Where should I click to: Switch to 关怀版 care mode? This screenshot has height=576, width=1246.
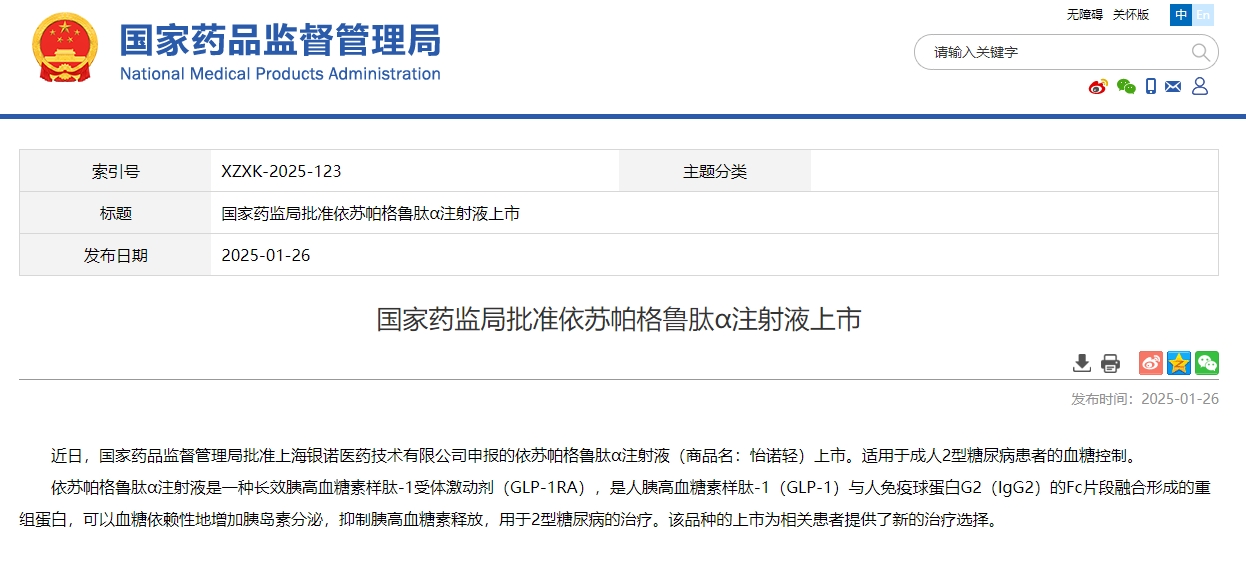(1131, 15)
